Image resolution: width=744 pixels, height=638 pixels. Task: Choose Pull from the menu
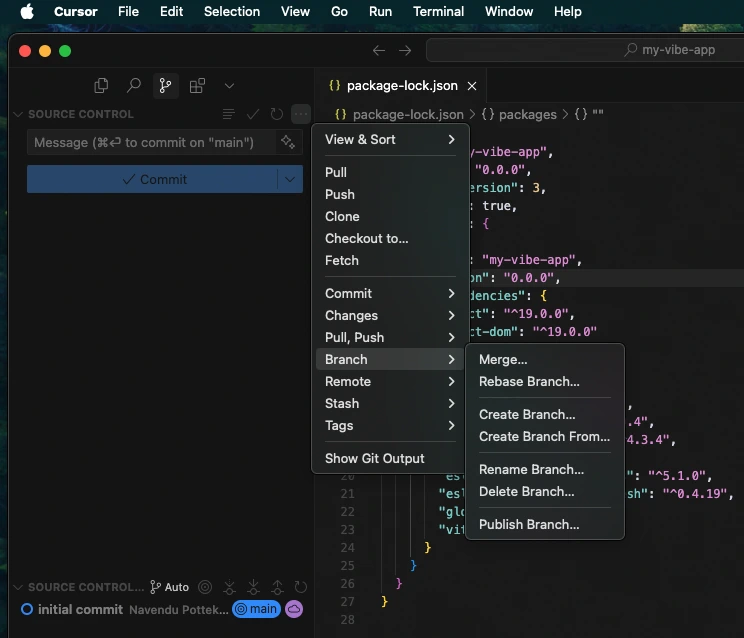[390, 172]
